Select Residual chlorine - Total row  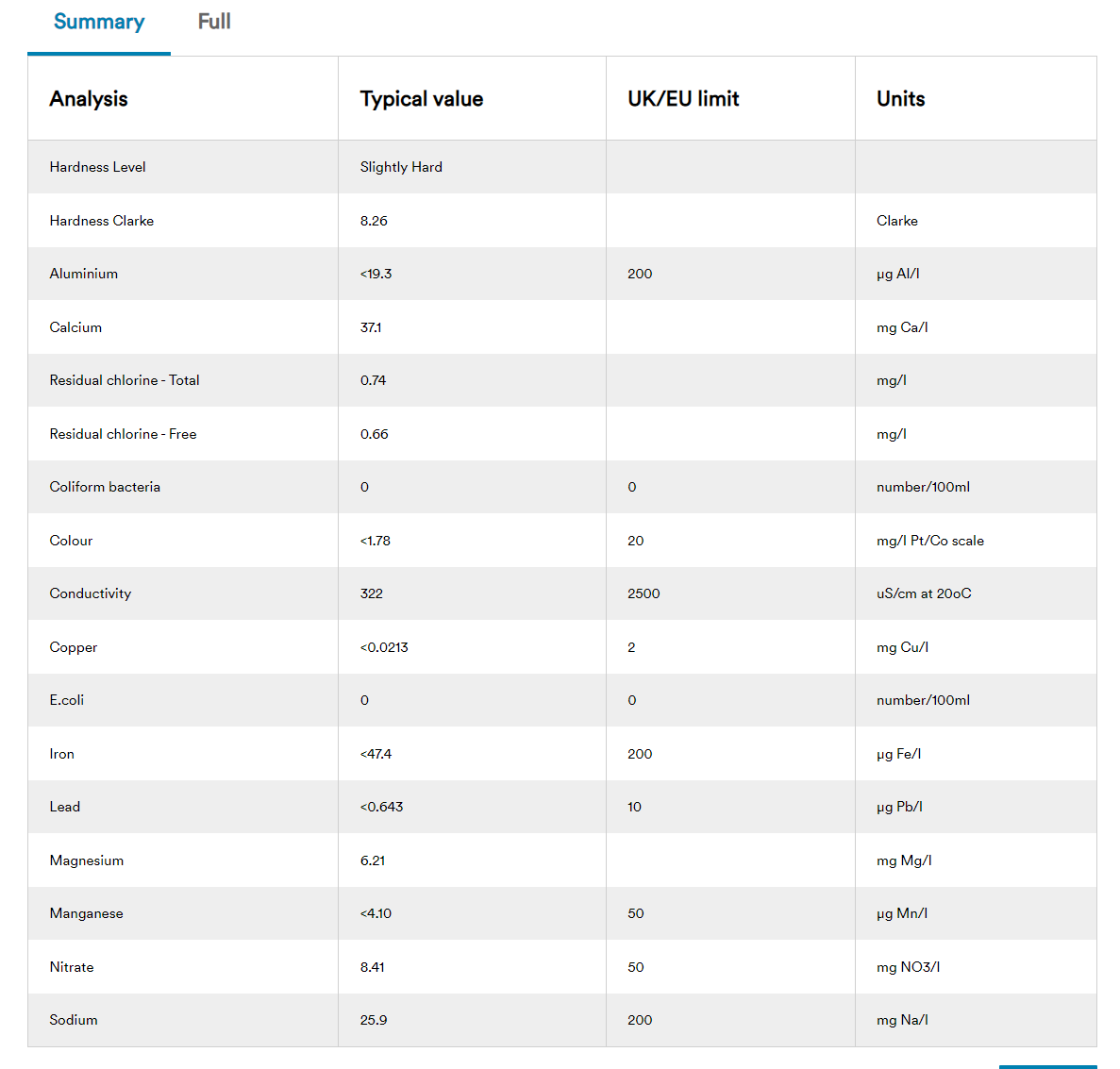click(125, 380)
